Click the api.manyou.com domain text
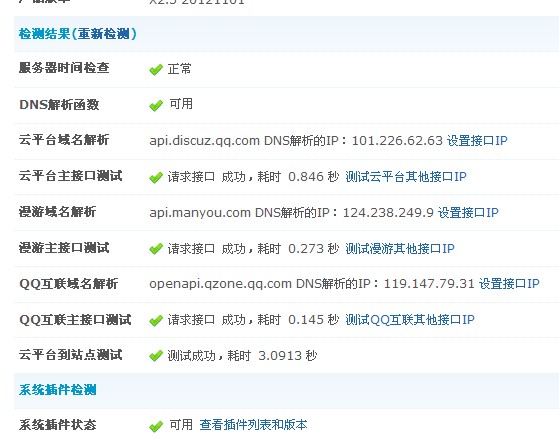The image size is (559, 439). tap(200, 213)
